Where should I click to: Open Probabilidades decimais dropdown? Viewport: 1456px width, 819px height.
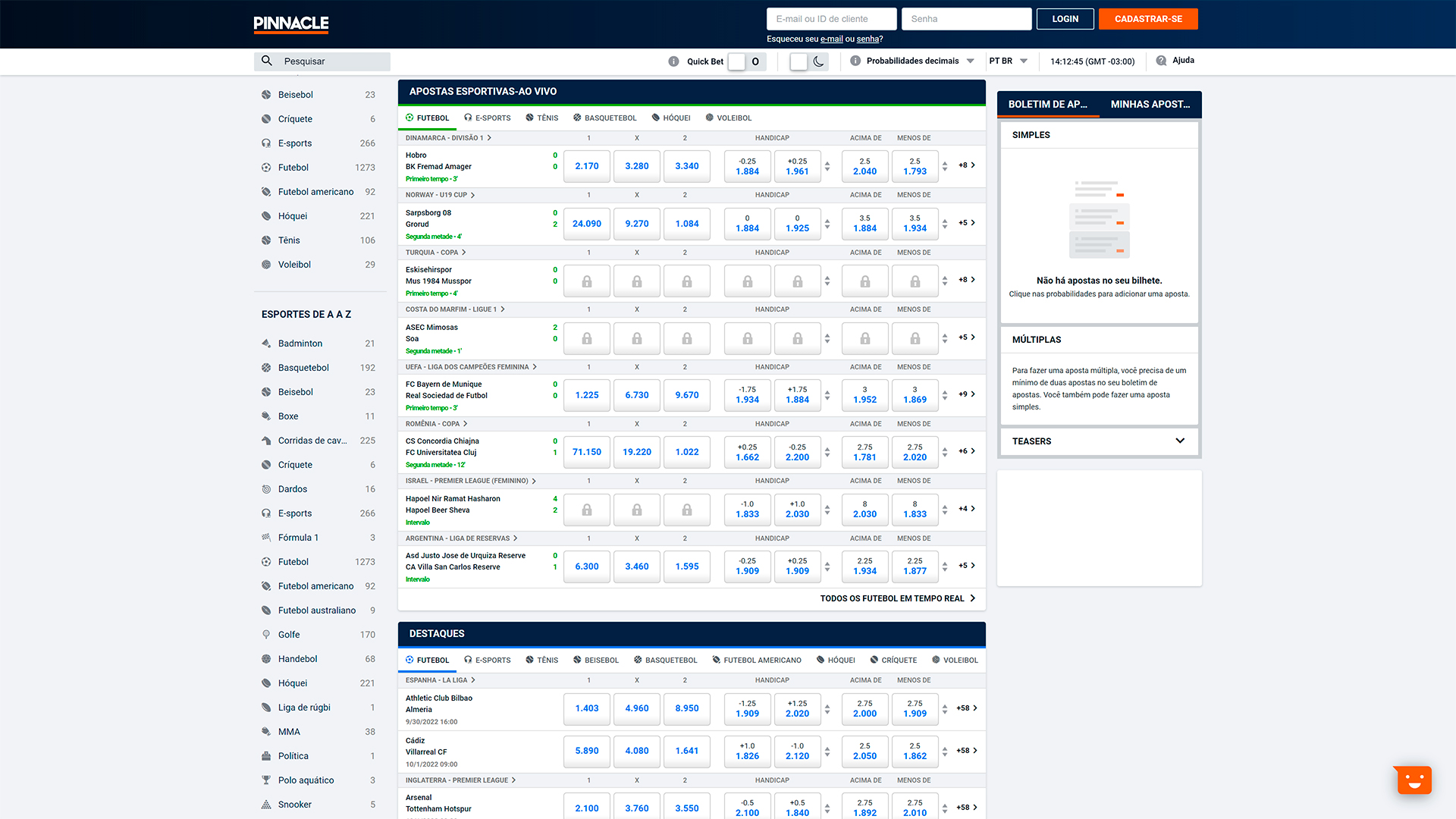pyautogui.click(x=920, y=61)
